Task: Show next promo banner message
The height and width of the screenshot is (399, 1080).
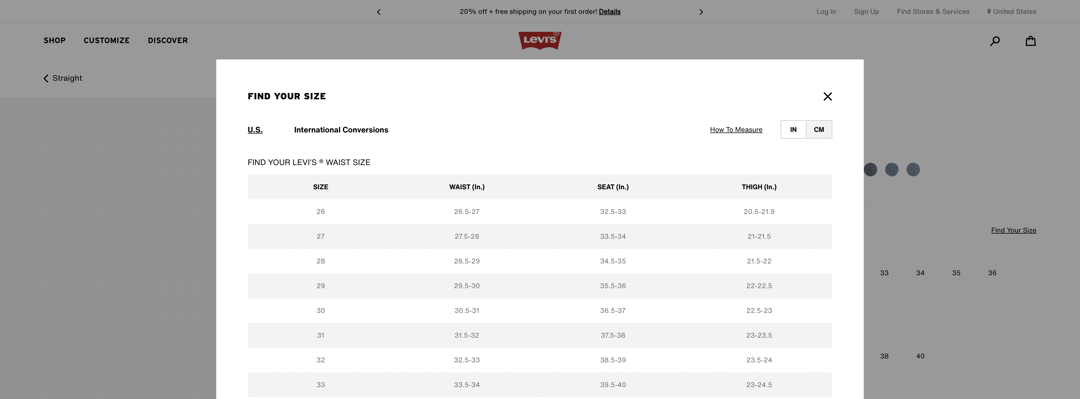Action: pos(701,12)
